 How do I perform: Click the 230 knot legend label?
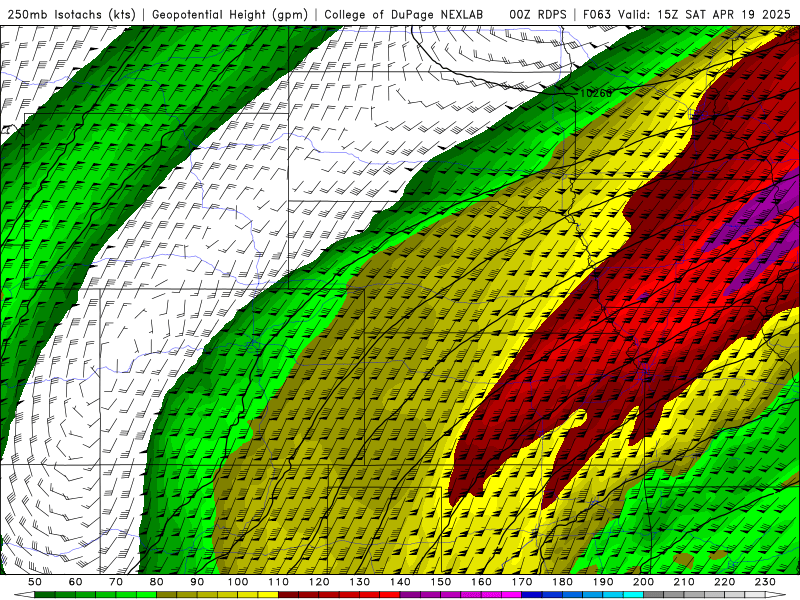[765, 582]
